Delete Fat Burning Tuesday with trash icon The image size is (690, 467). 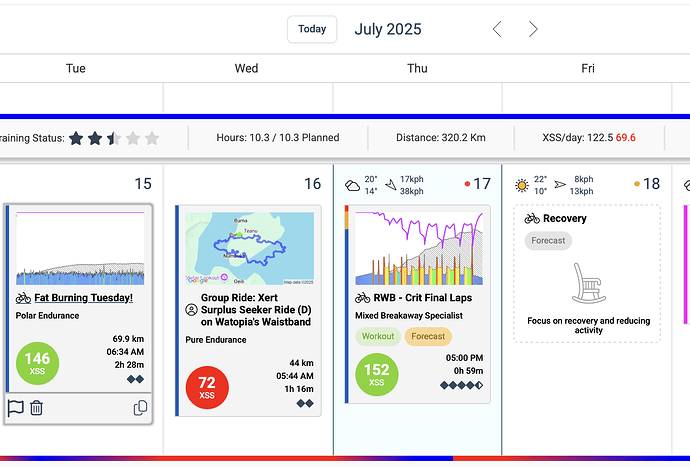click(37, 407)
